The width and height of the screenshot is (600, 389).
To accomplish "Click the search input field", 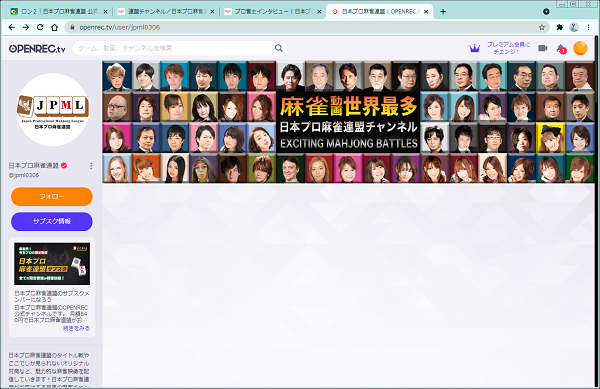I will click(174, 48).
